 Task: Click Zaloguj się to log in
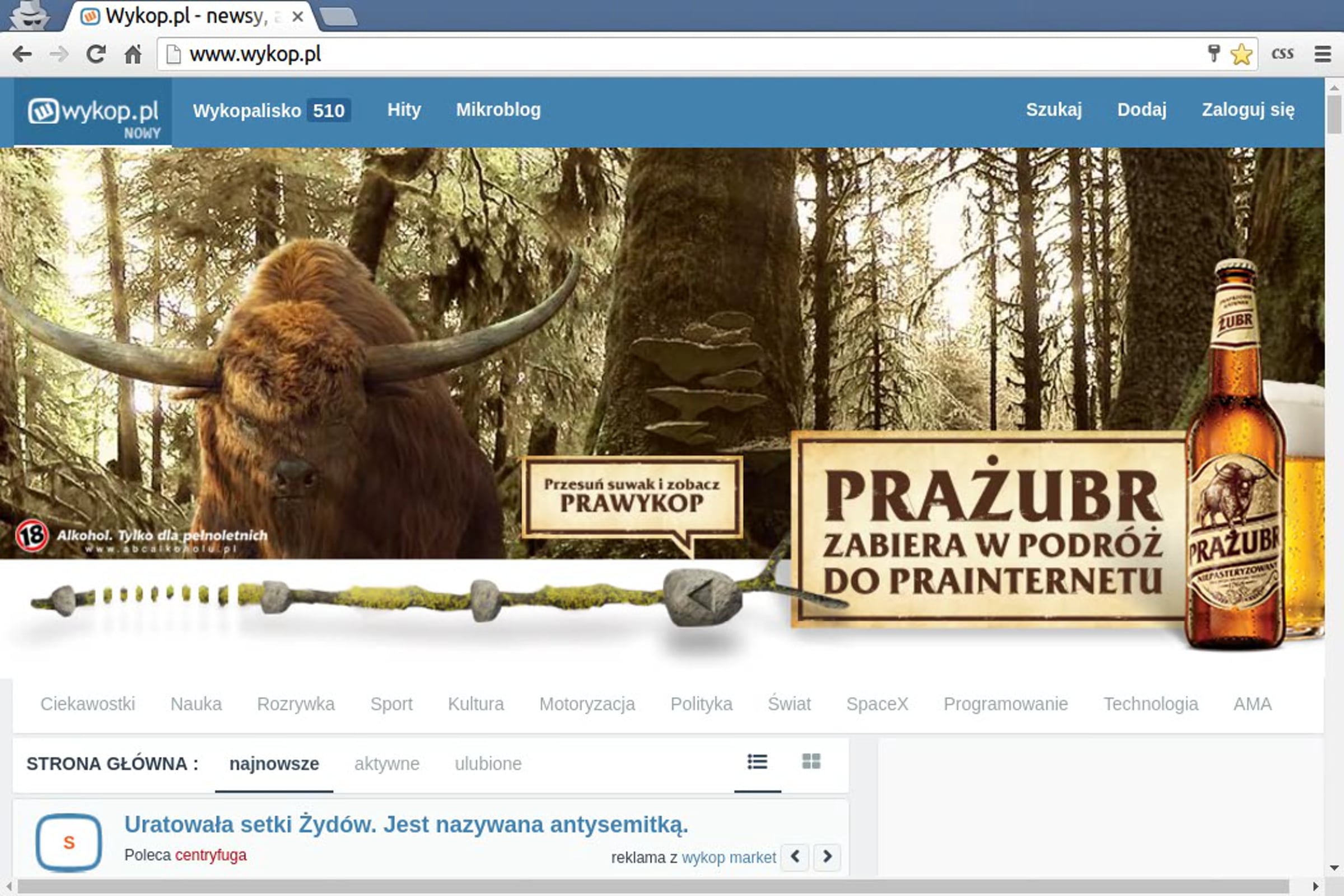(x=1248, y=110)
